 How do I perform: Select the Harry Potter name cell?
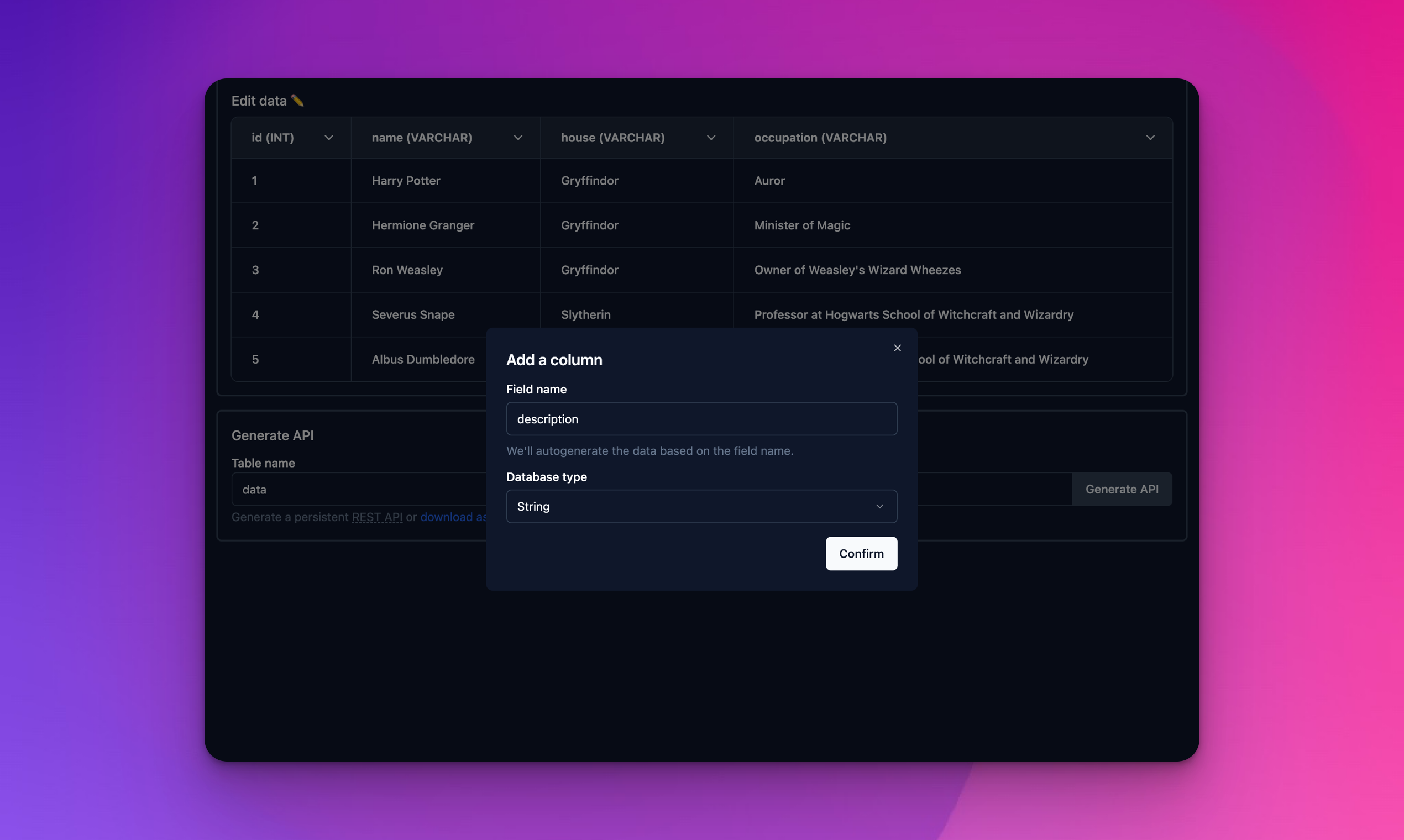446,181
